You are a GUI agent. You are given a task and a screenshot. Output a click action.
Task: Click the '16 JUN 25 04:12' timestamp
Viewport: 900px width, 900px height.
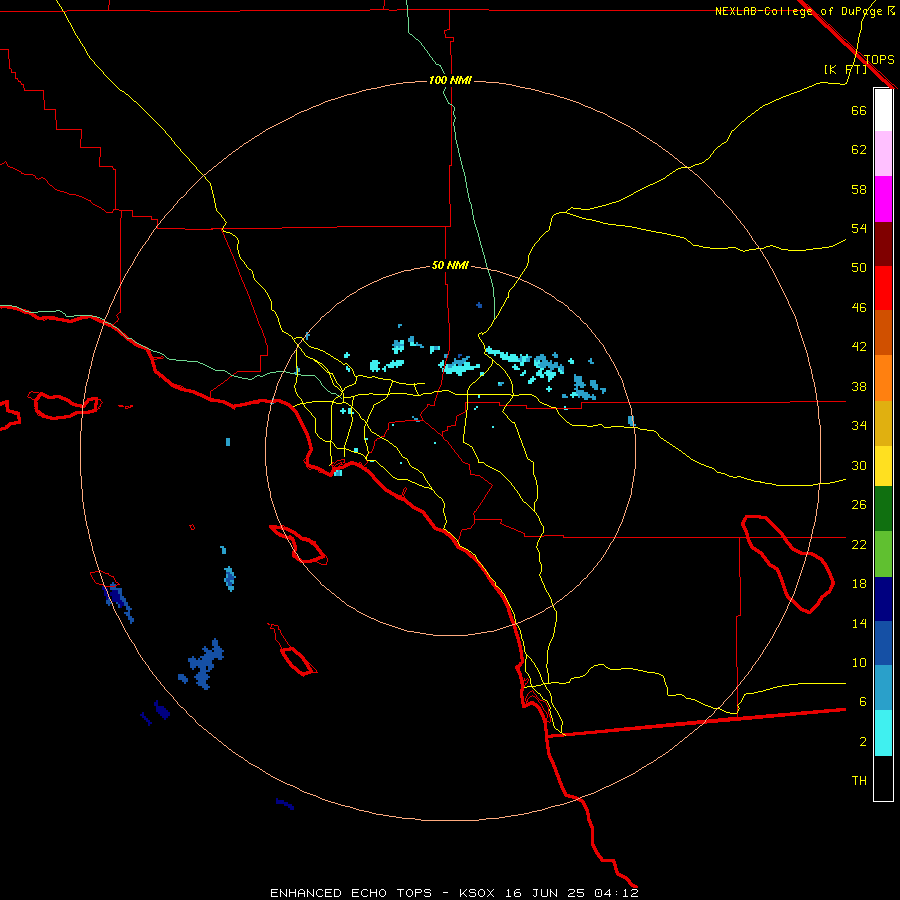point(572,893)
